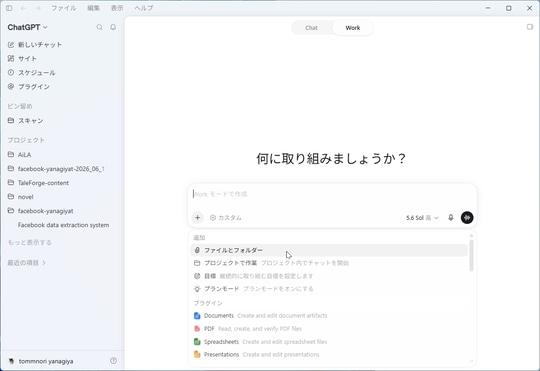Select the Spreadsheets plugin entry
The height and width of the screenshot is (371, 540).
click(329, 342)
